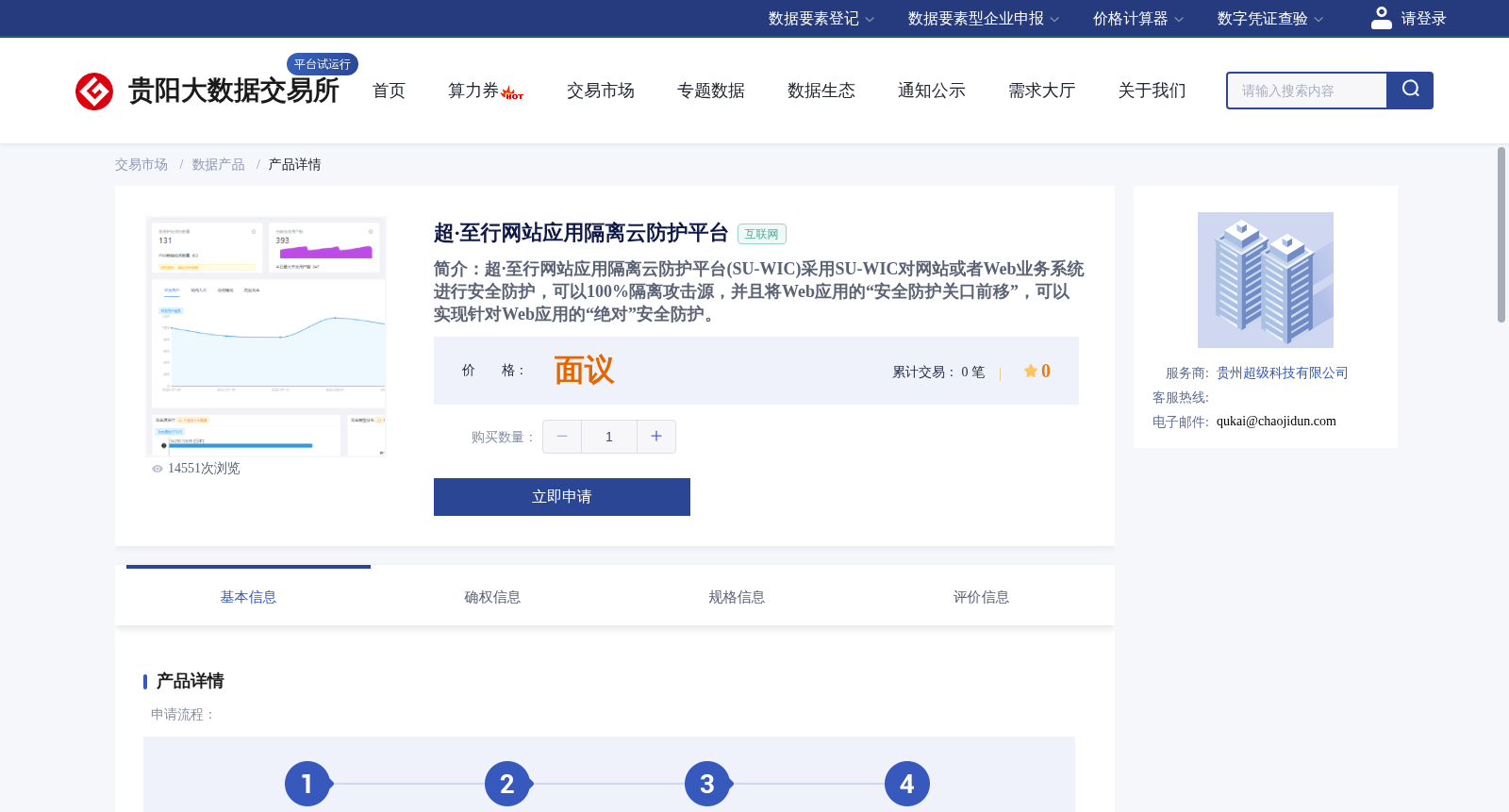Click the 平台试运行 badge
The image size is (1509, 812).
tap(323, 64)
